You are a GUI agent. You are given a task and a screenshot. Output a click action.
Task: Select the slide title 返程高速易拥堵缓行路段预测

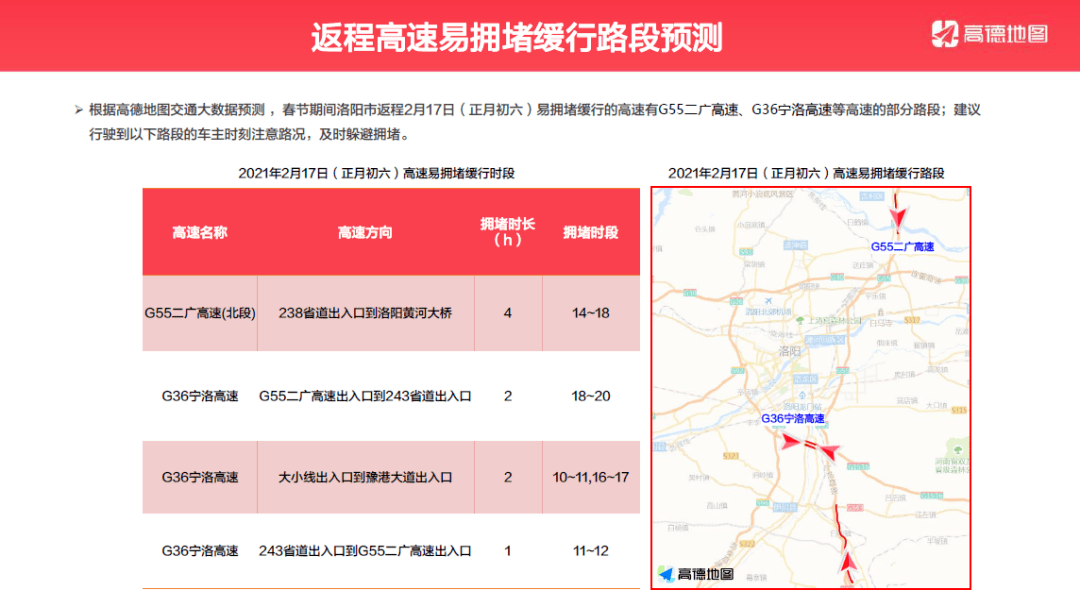(517, 37)
